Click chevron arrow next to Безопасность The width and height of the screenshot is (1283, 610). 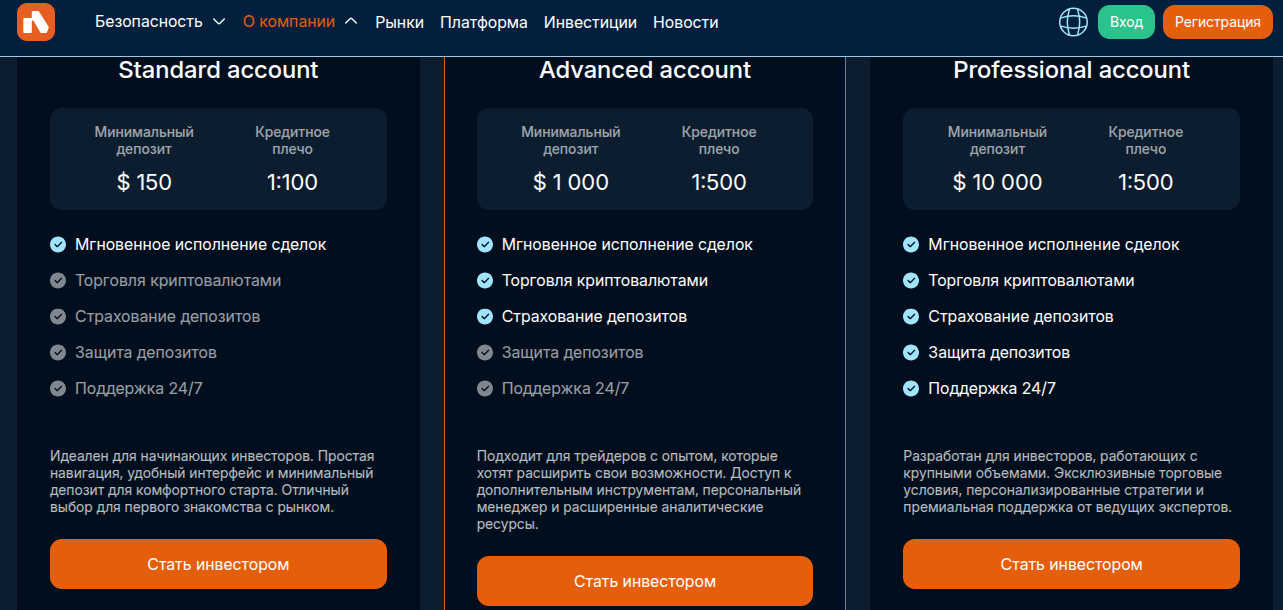pyautogui.click(x=220, y=22)
